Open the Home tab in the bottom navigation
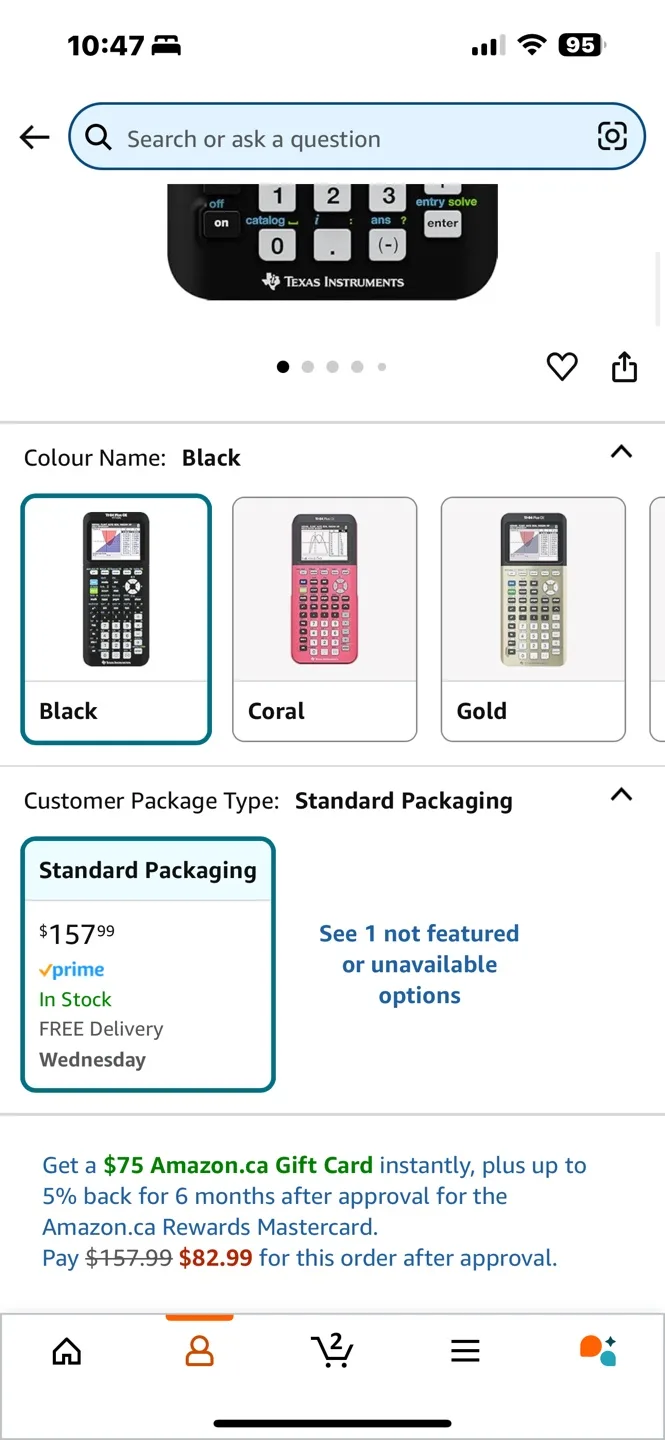The width and height of the screenshot is (665, 1440). [66, 1350]
